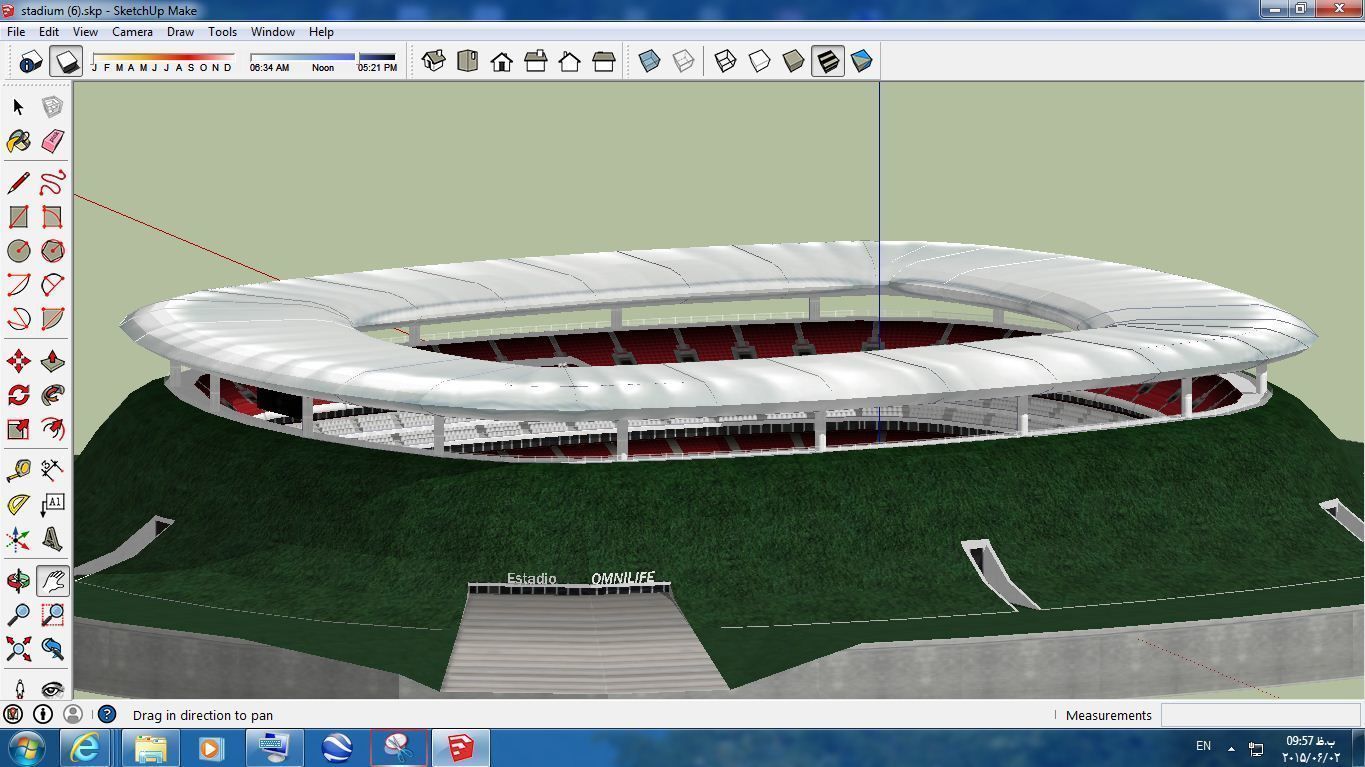Open the Draw menu
This screenshot has height=767, width=1365.
point(180,32)
